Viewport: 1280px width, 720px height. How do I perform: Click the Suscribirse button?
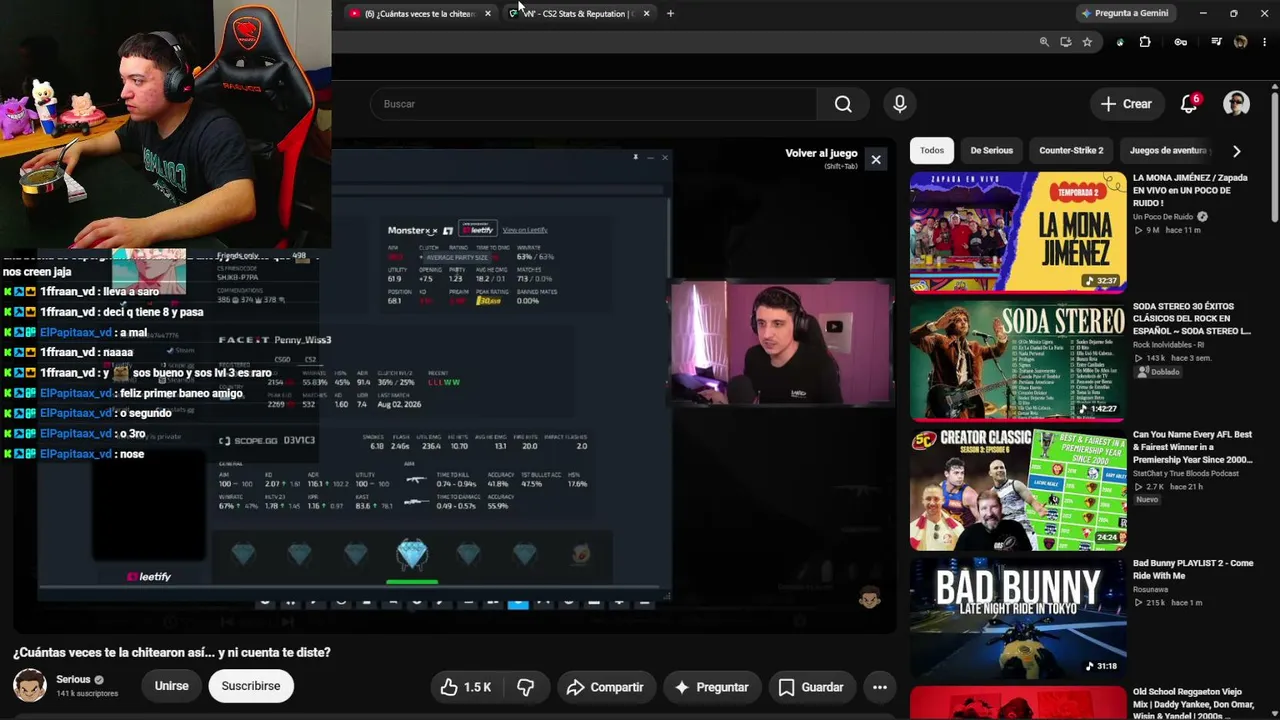coord(250,686)
